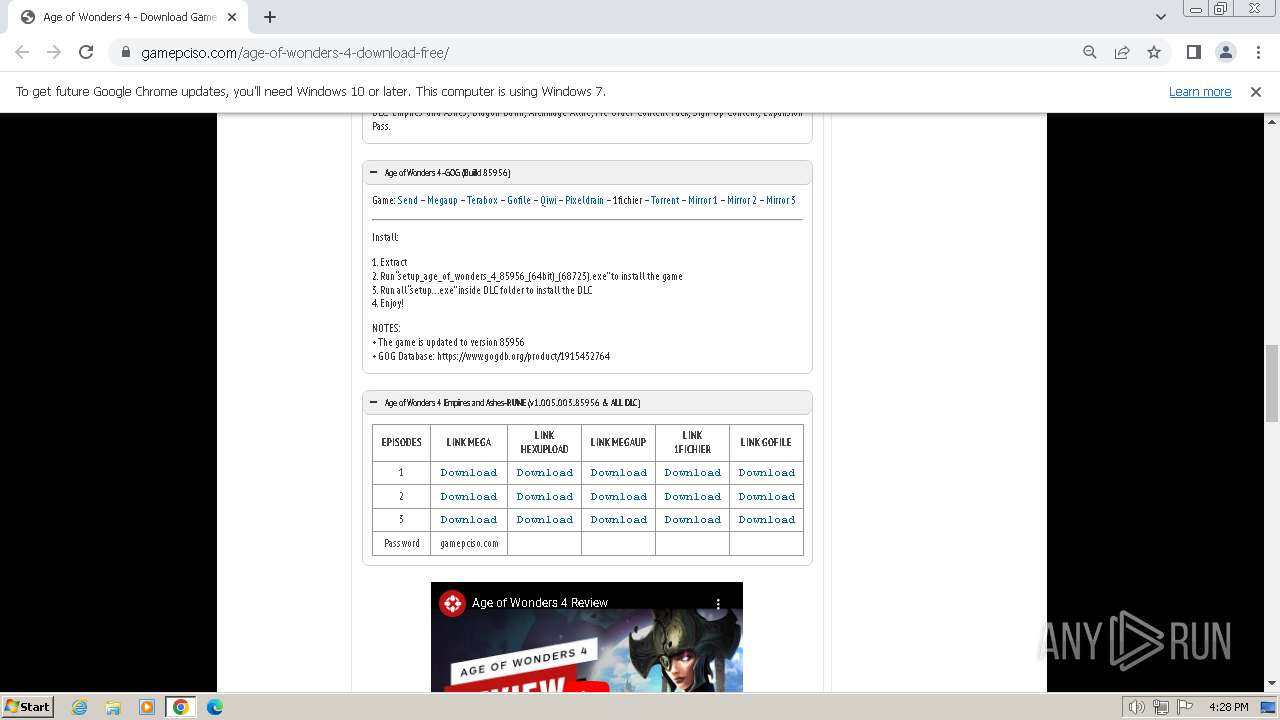
Task: Click the scrollbar down arrow
Action: [x=1272, y=684]
